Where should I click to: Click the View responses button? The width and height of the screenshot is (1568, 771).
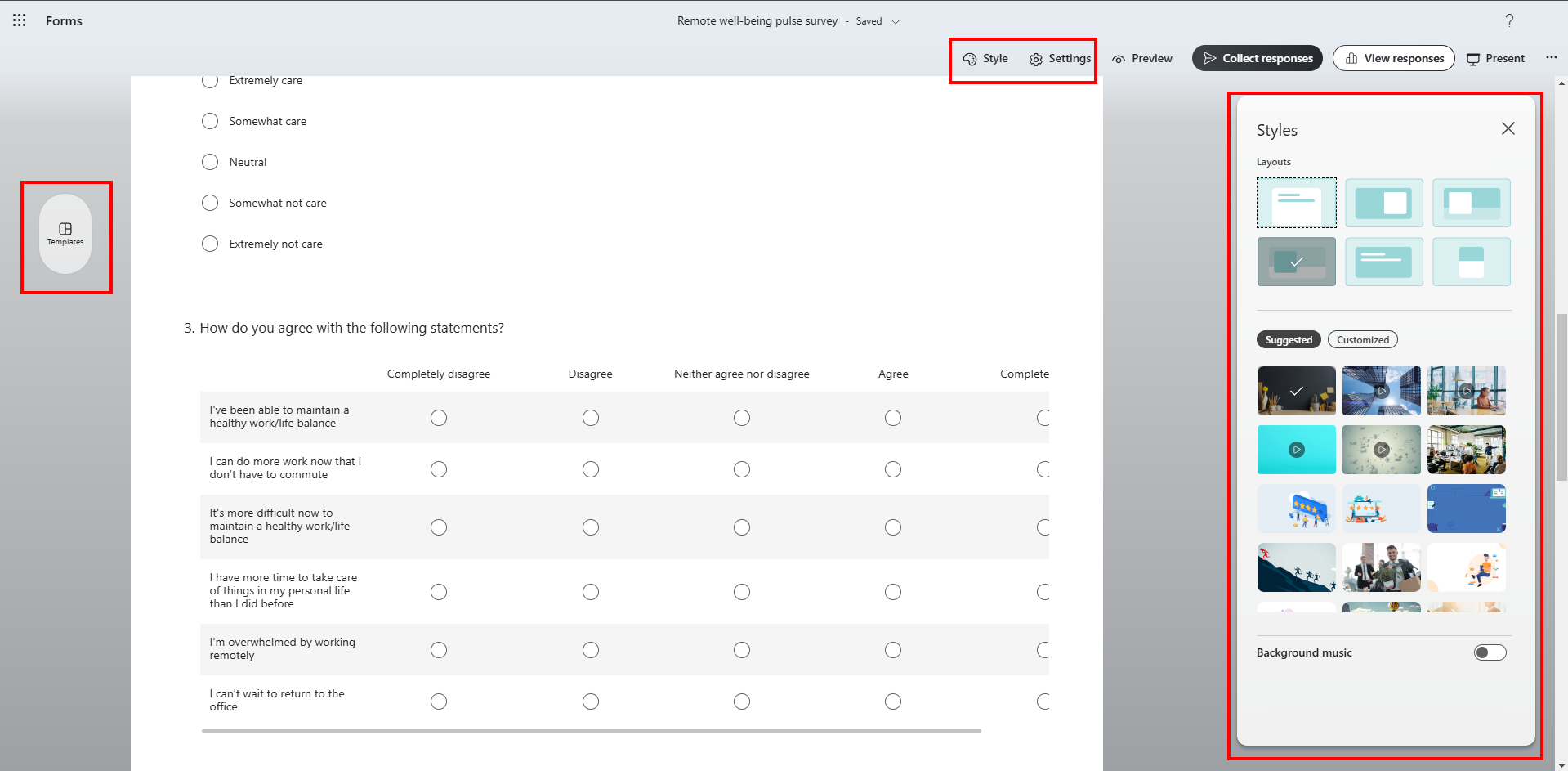[1394, 58]
